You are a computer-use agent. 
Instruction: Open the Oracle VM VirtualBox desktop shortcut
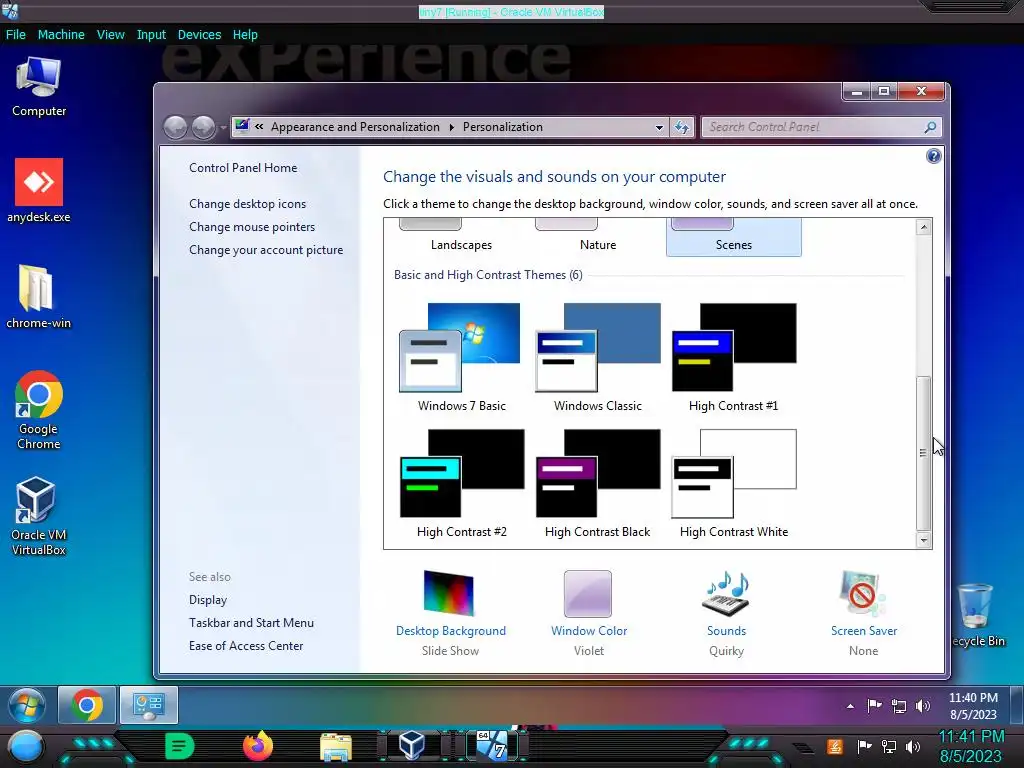[39, 516]
